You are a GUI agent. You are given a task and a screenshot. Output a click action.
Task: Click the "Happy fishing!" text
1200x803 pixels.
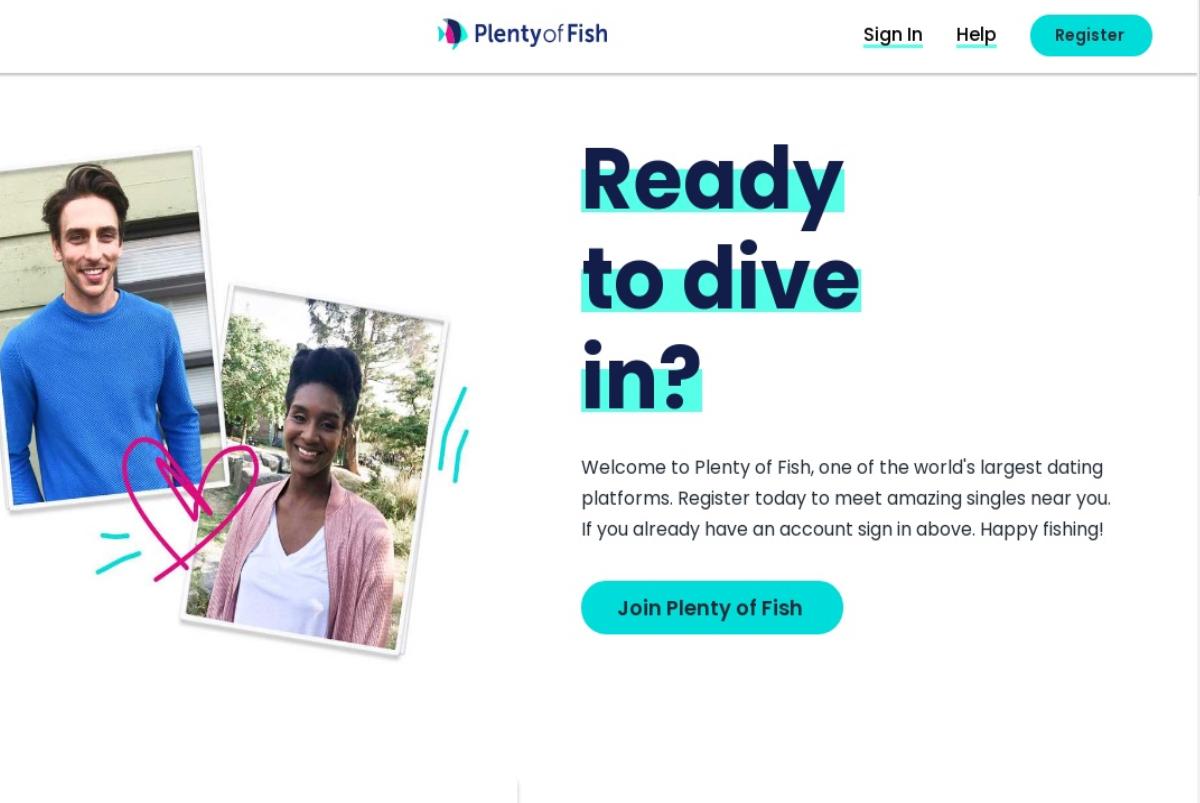coord(1042,529)
